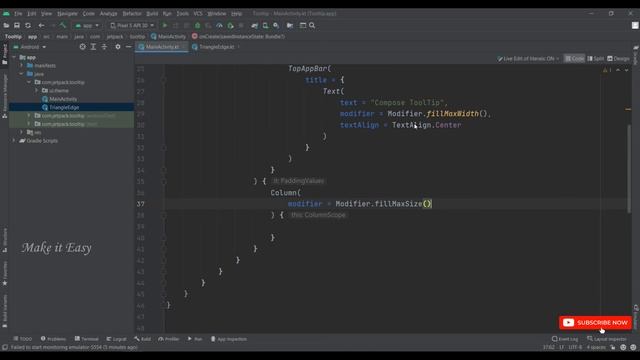Switch editor to Split view mode
640x360 pixels.
pyautogui.click(x=596, y=58)
